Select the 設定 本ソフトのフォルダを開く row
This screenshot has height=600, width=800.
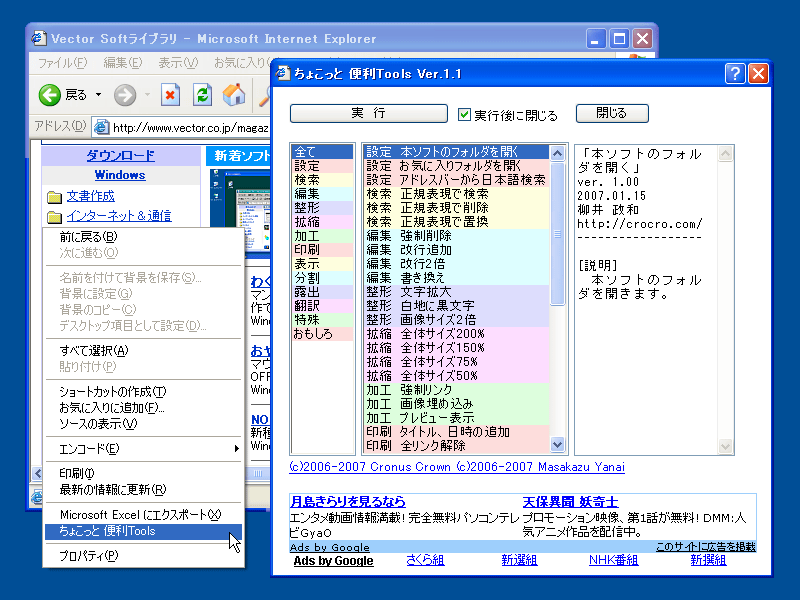point(457,152)
